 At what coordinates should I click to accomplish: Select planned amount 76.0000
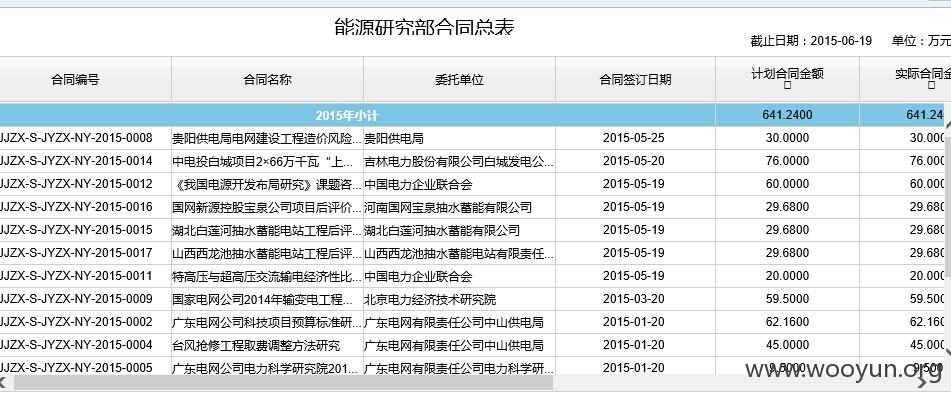click(787, 161)
